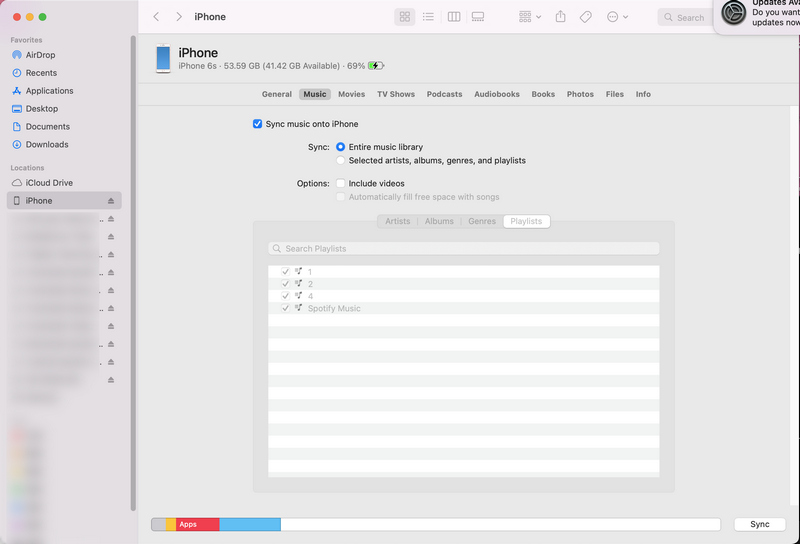Switch to icon grid view
This screenshot has width=800, height=544.
click(405, 17)
